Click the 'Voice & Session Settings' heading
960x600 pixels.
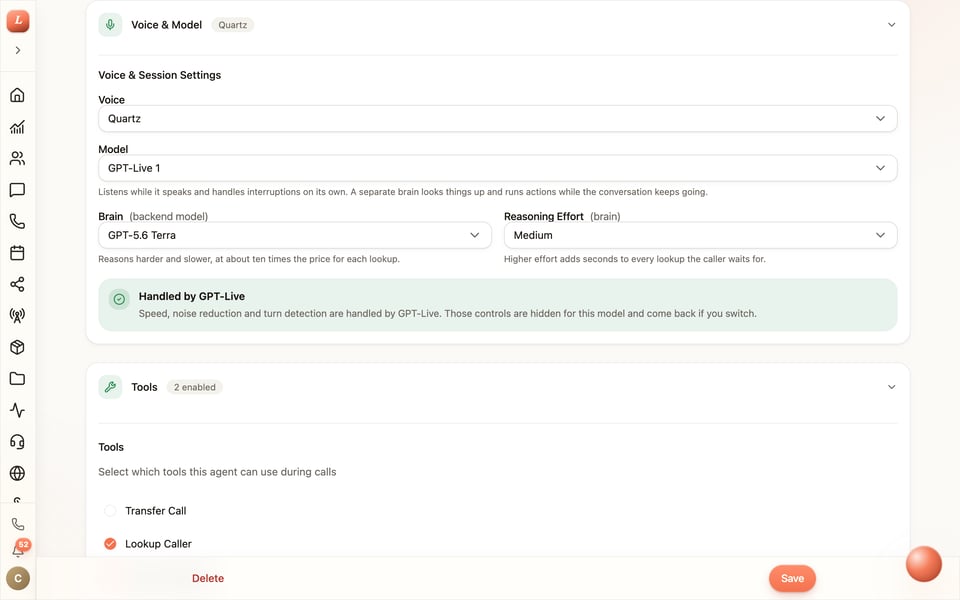pyautogui.click(x=160, y=75)
